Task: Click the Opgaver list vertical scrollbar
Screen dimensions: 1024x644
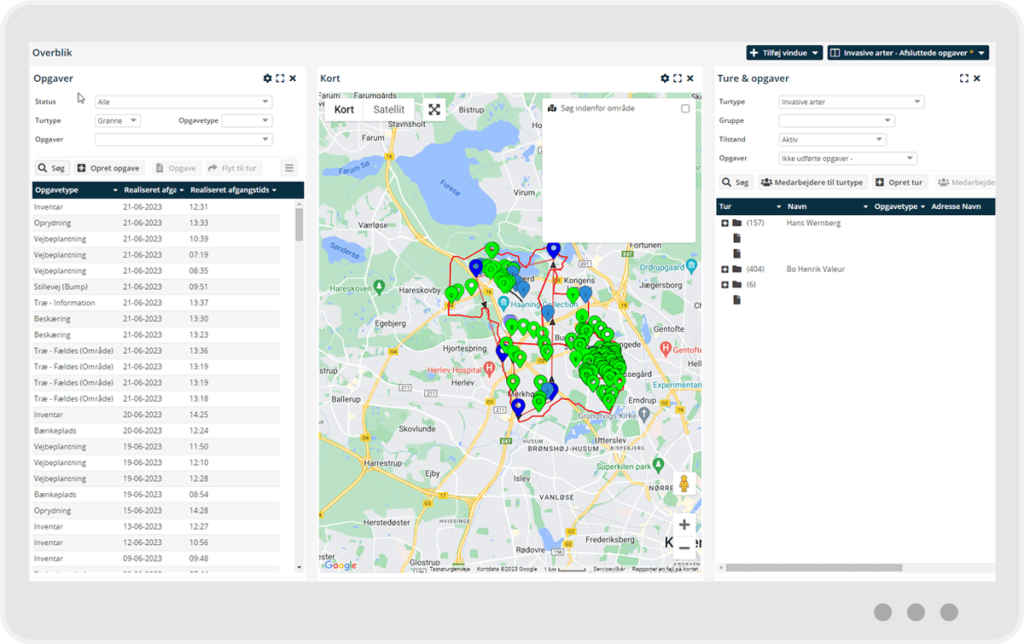Action: click(299, 225)
